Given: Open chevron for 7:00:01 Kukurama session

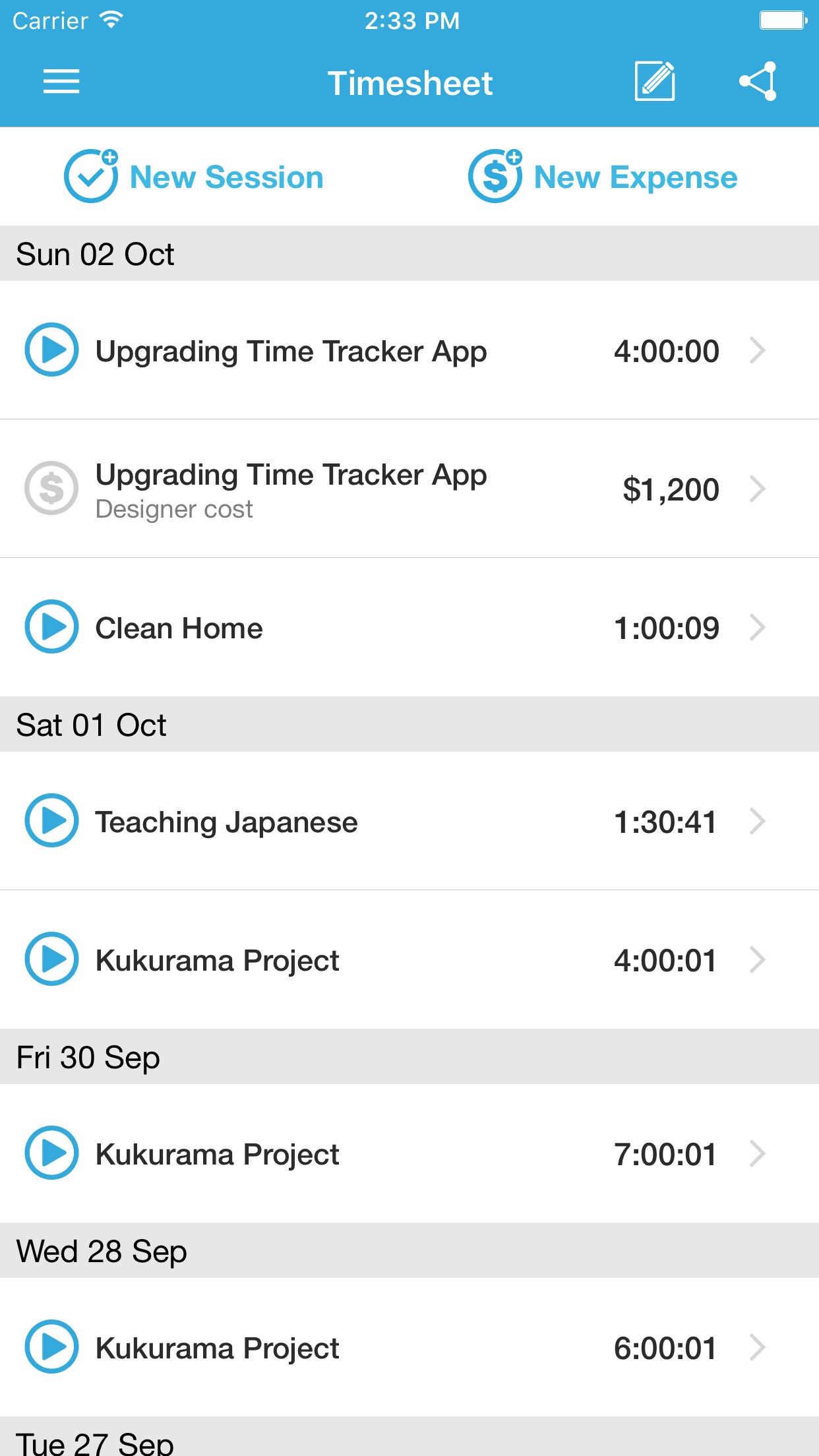Looking at the screenshot, I should (758, 1153).
